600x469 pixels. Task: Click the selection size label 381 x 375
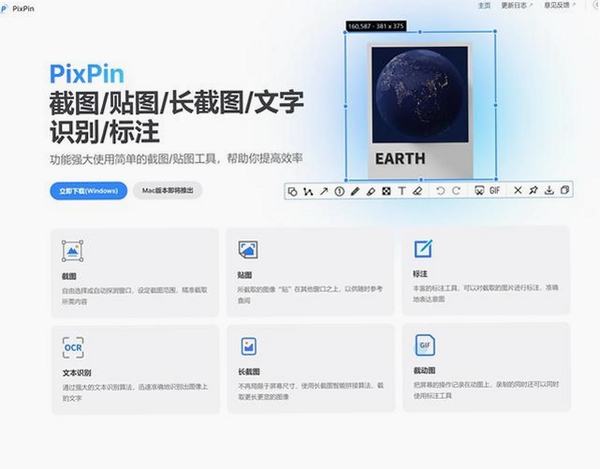[x=376, y=26]
